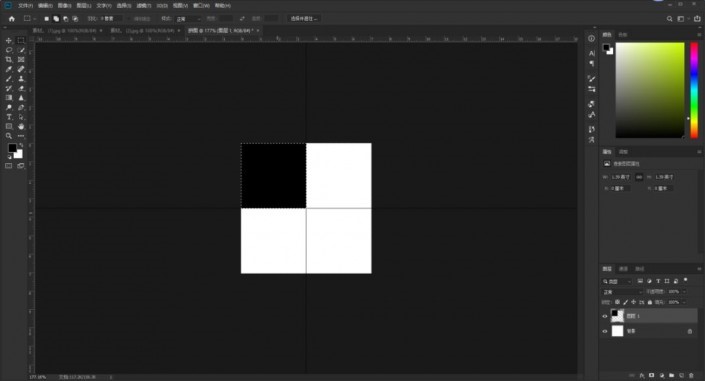Open the layer Opacity dropdown arrow
This screenshot has height=381, width=705.
685,292
